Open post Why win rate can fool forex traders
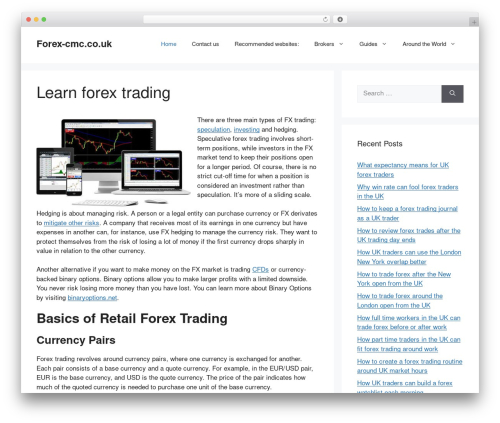The width and height of the screenshot is (500, 423). point(407,191)
